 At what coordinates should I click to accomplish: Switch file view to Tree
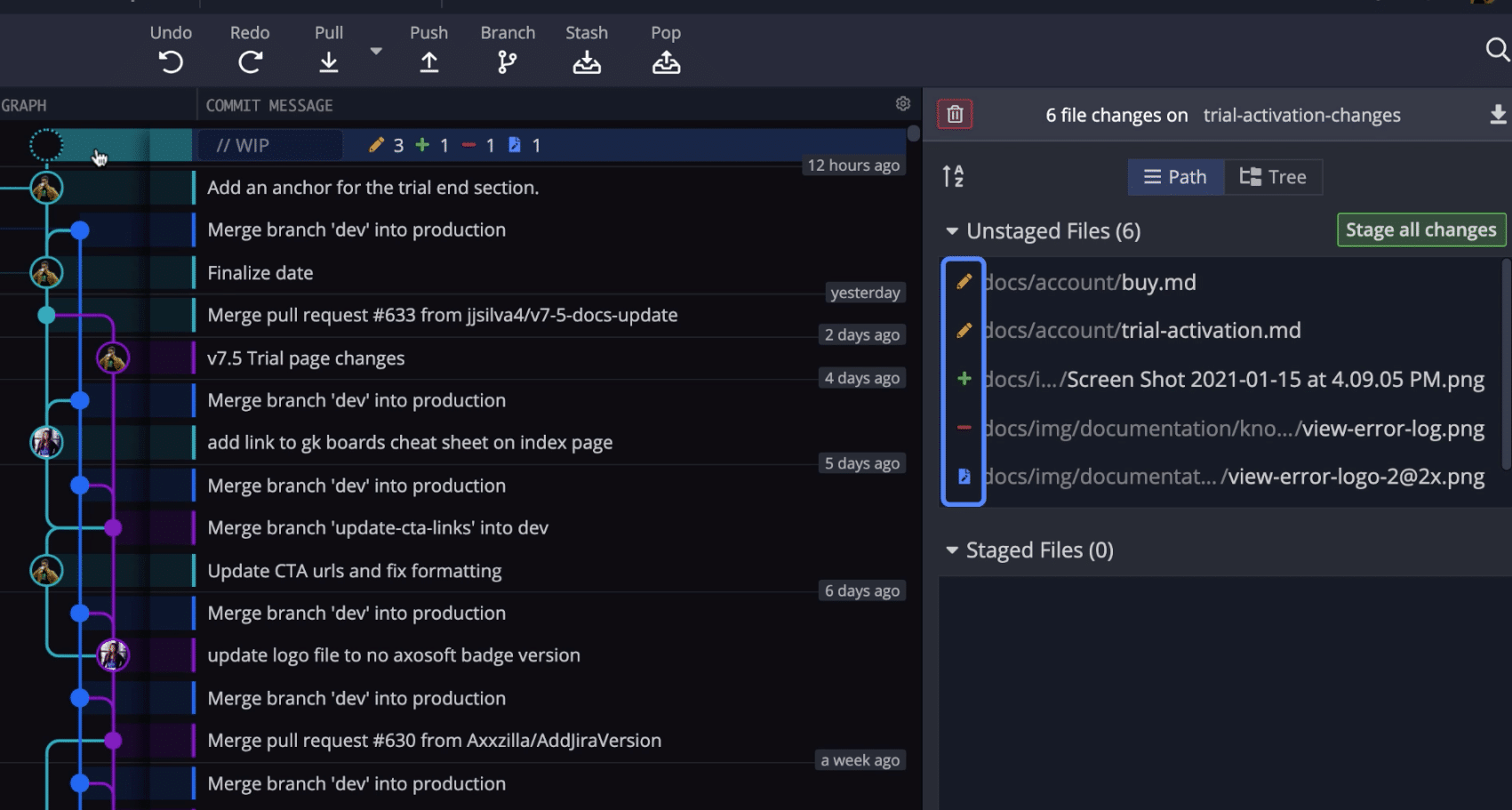tap(1273, 177)
